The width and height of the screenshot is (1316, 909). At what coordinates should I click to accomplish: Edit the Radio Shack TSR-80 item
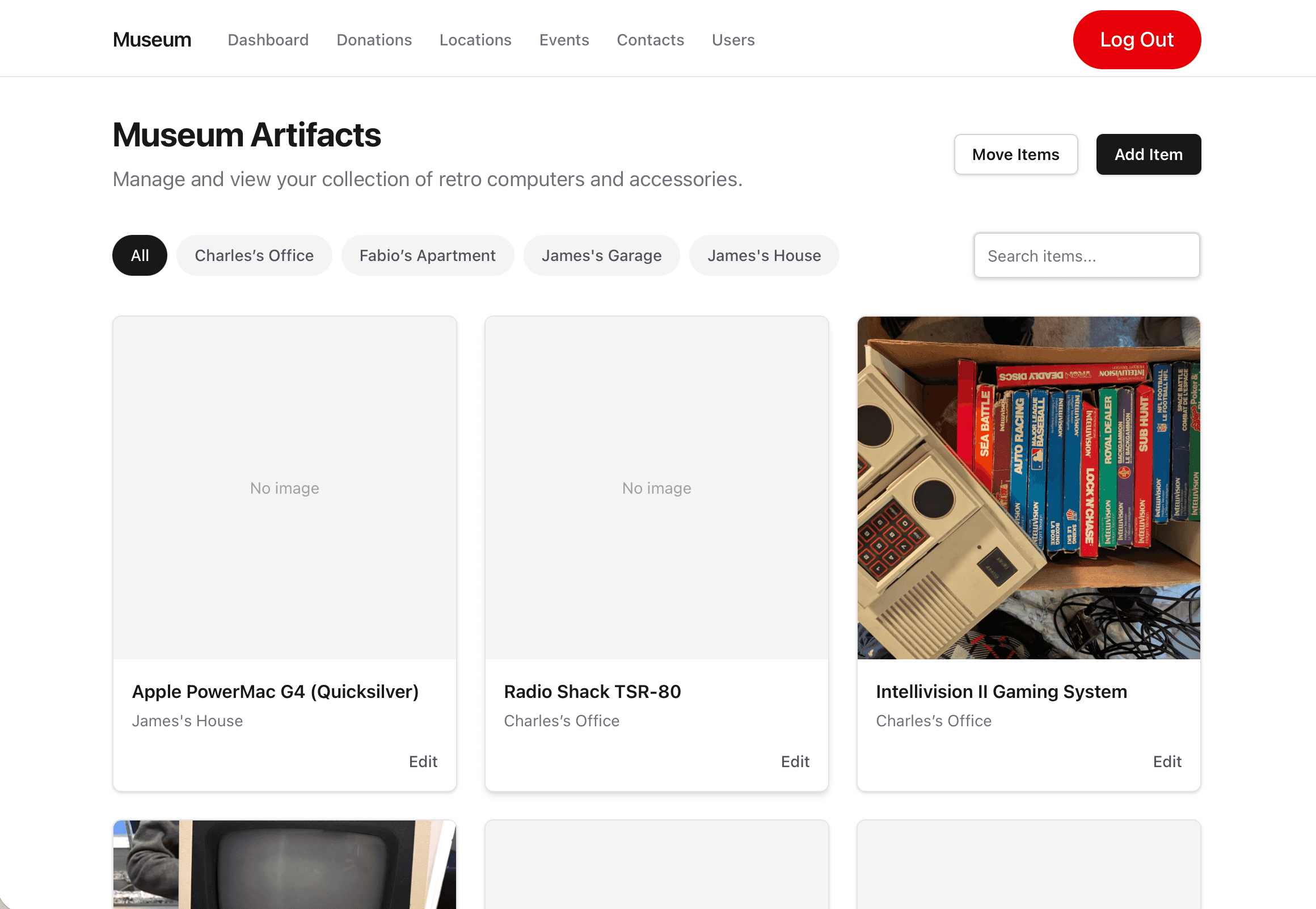[794, 761]
